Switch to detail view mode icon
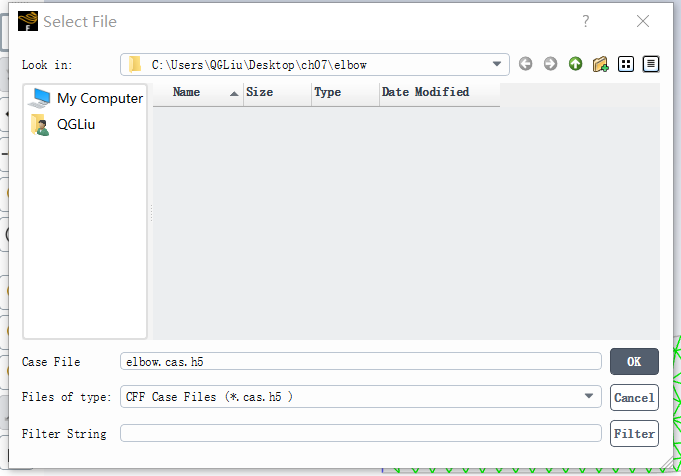 coord(651,64)
